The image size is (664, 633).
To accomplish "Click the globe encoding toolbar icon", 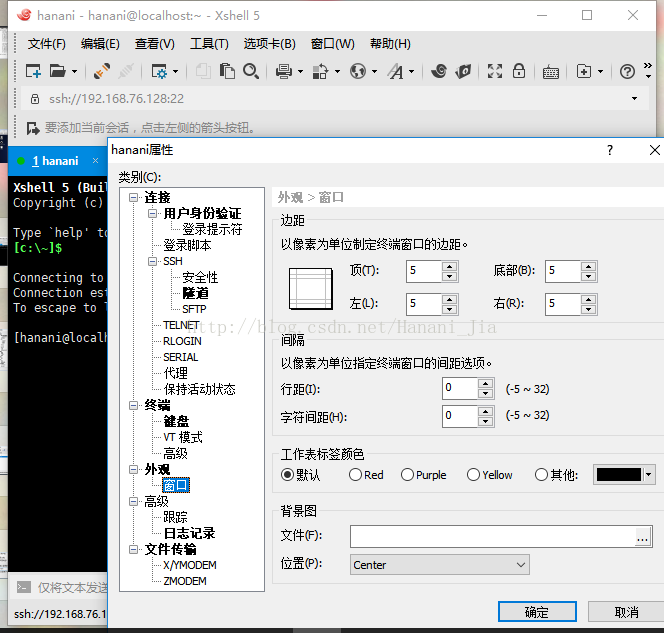I will pyautogui.click(x=358, y=71).
